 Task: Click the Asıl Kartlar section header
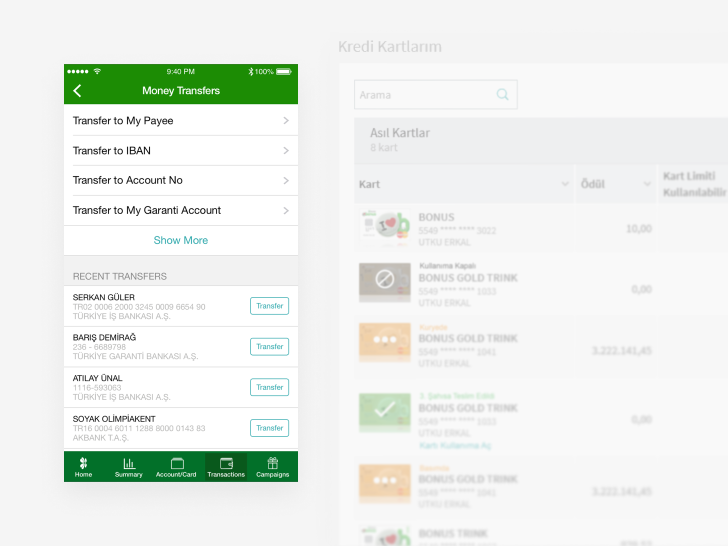point(541,140)
